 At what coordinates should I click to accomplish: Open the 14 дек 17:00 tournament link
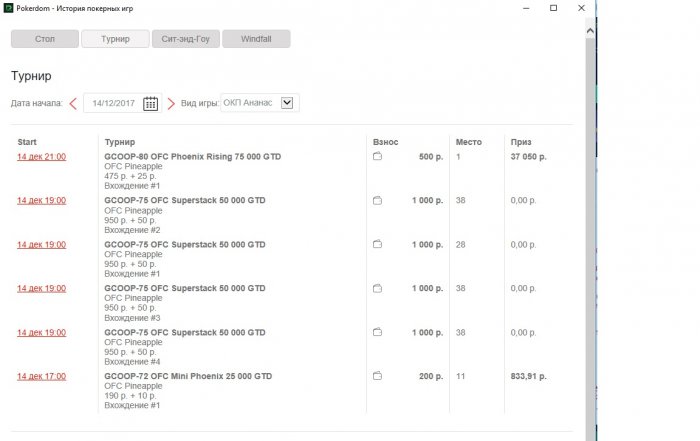(42, 376)
